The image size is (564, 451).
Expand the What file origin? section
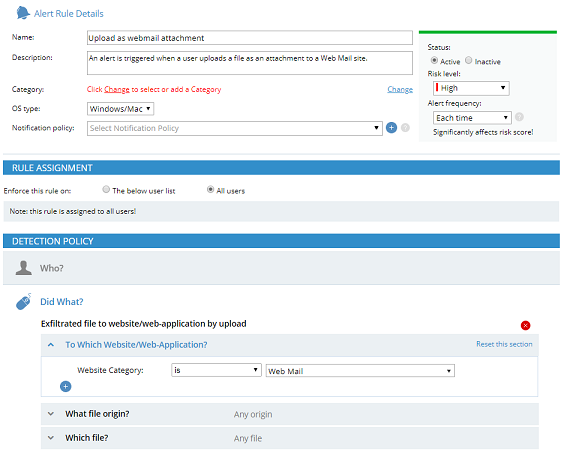[290, 414]
